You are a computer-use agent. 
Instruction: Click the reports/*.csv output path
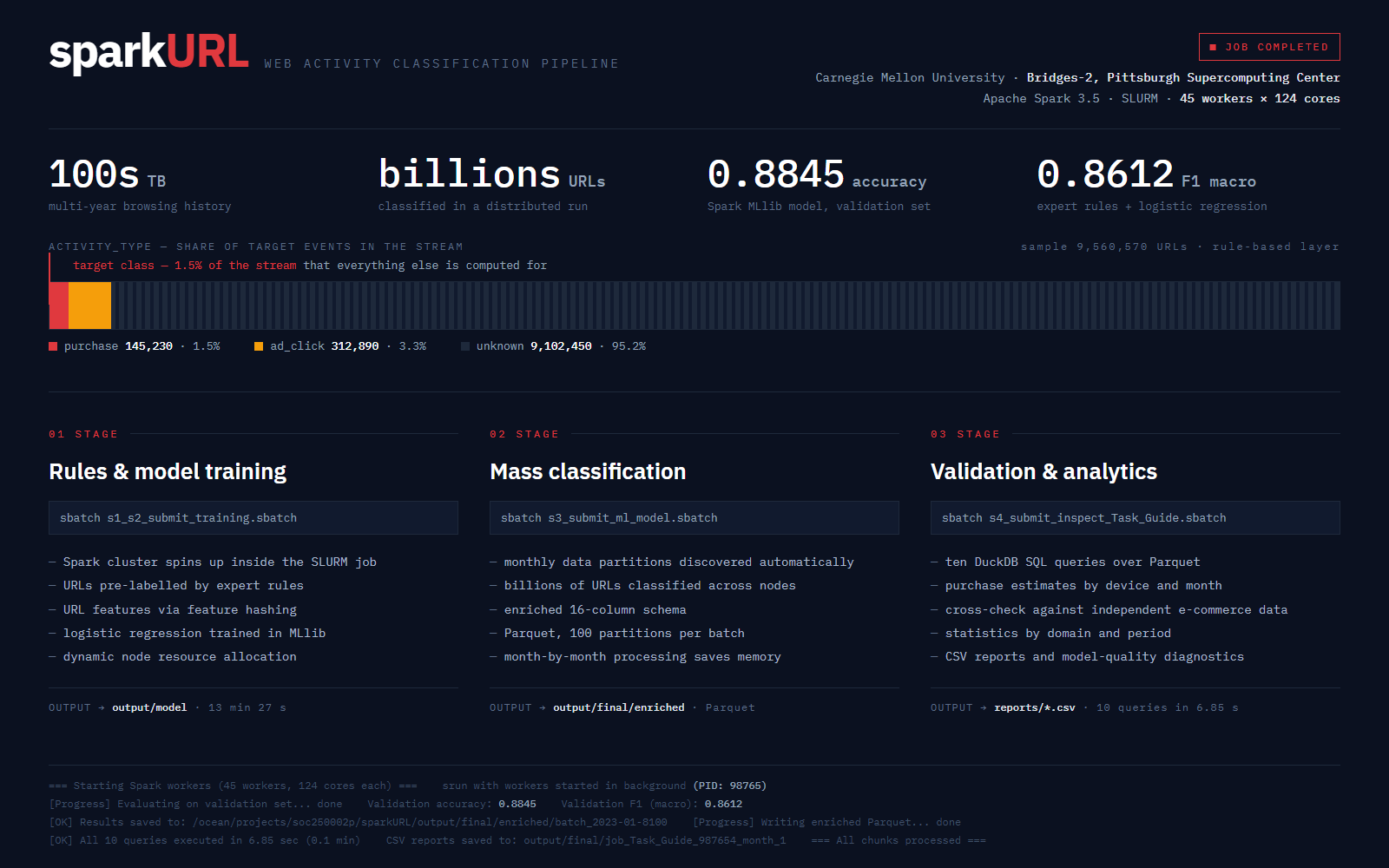[1035, 708]
